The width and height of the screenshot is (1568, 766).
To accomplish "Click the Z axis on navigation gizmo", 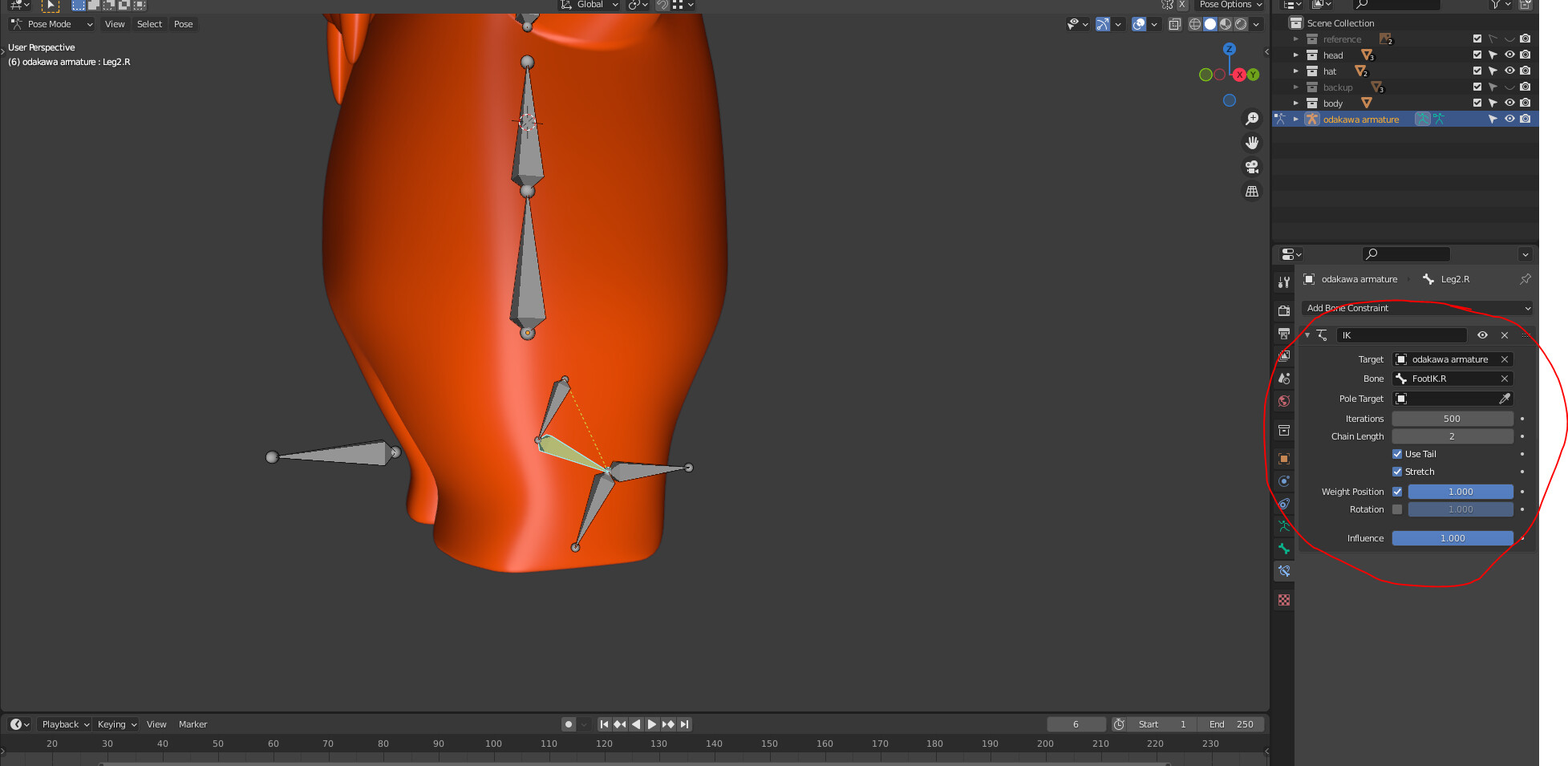I will tap(1229, 50).
